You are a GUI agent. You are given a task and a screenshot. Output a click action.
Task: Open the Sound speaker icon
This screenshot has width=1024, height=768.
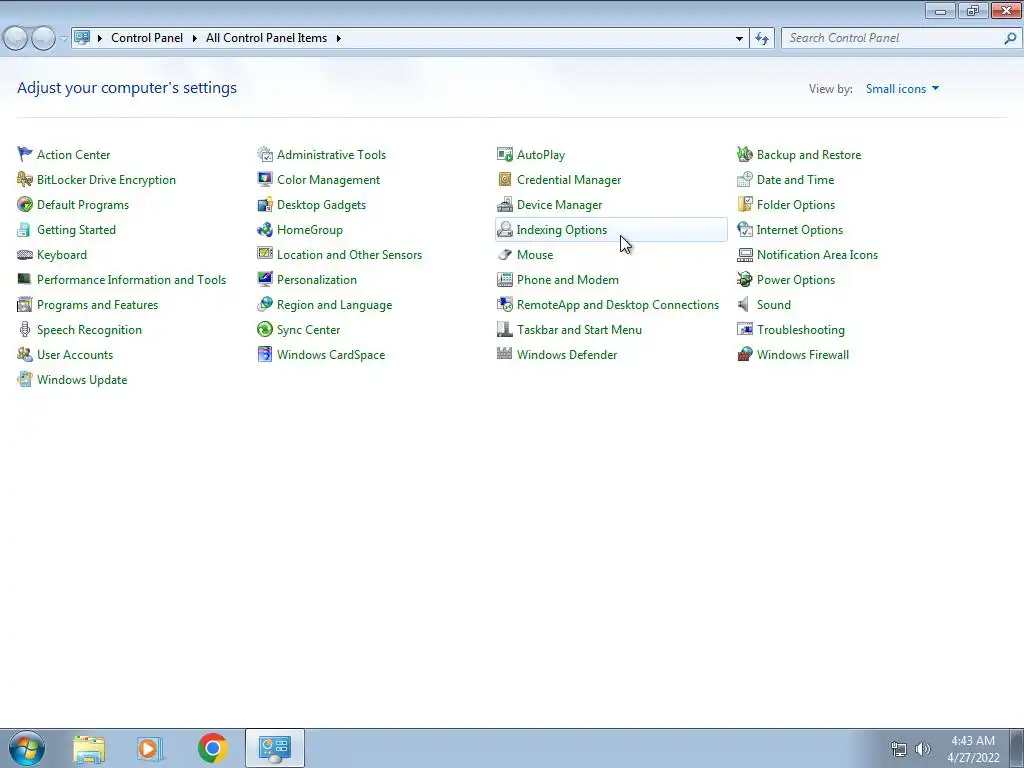tap(744, 304)
